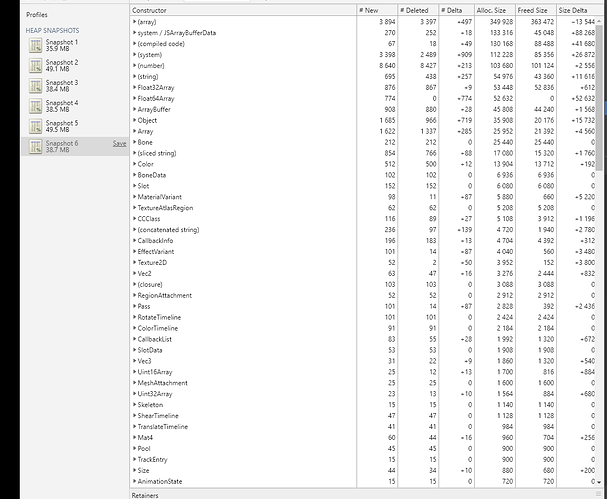Select the Slot constructor row

(363, 186)
